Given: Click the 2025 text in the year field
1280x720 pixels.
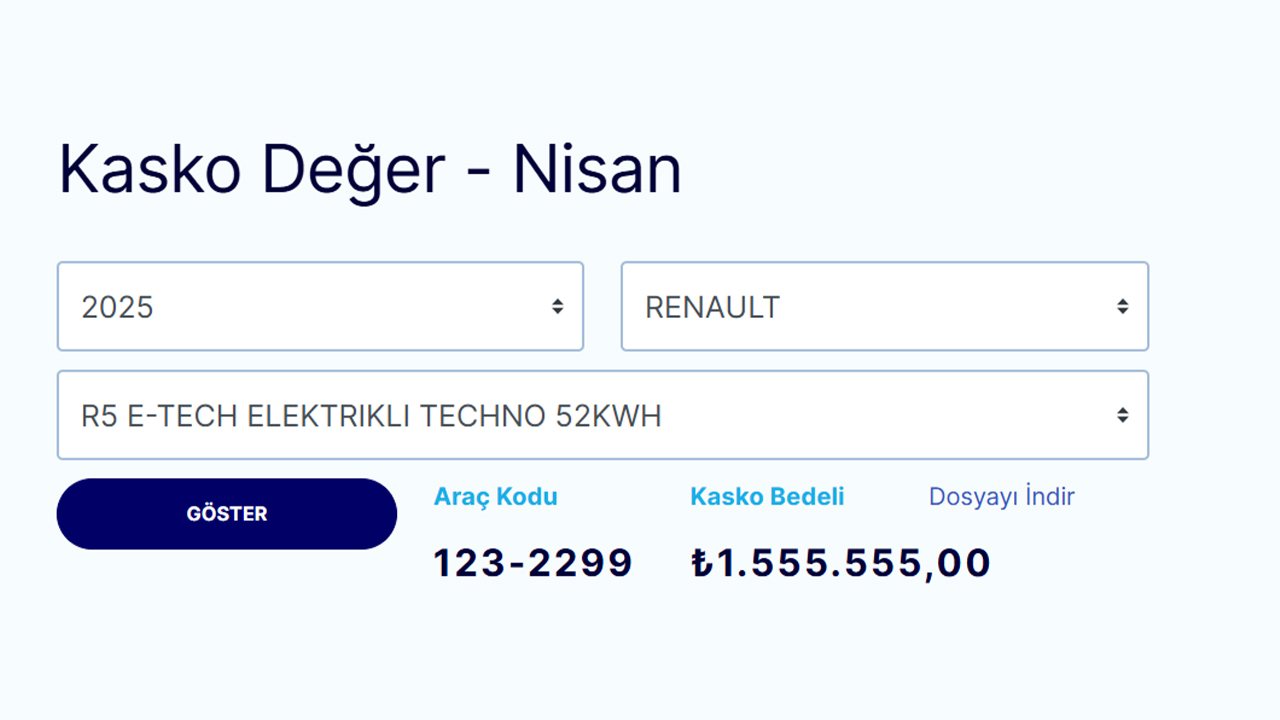Looking at the screenshot, I should (118, 307).
